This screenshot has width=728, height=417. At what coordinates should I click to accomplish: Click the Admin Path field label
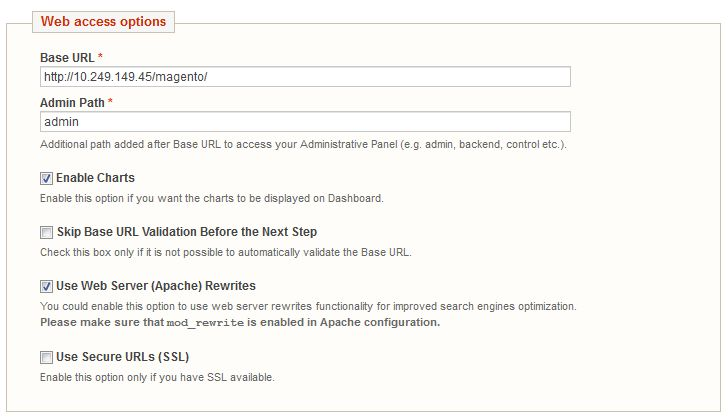coord(72,103)
